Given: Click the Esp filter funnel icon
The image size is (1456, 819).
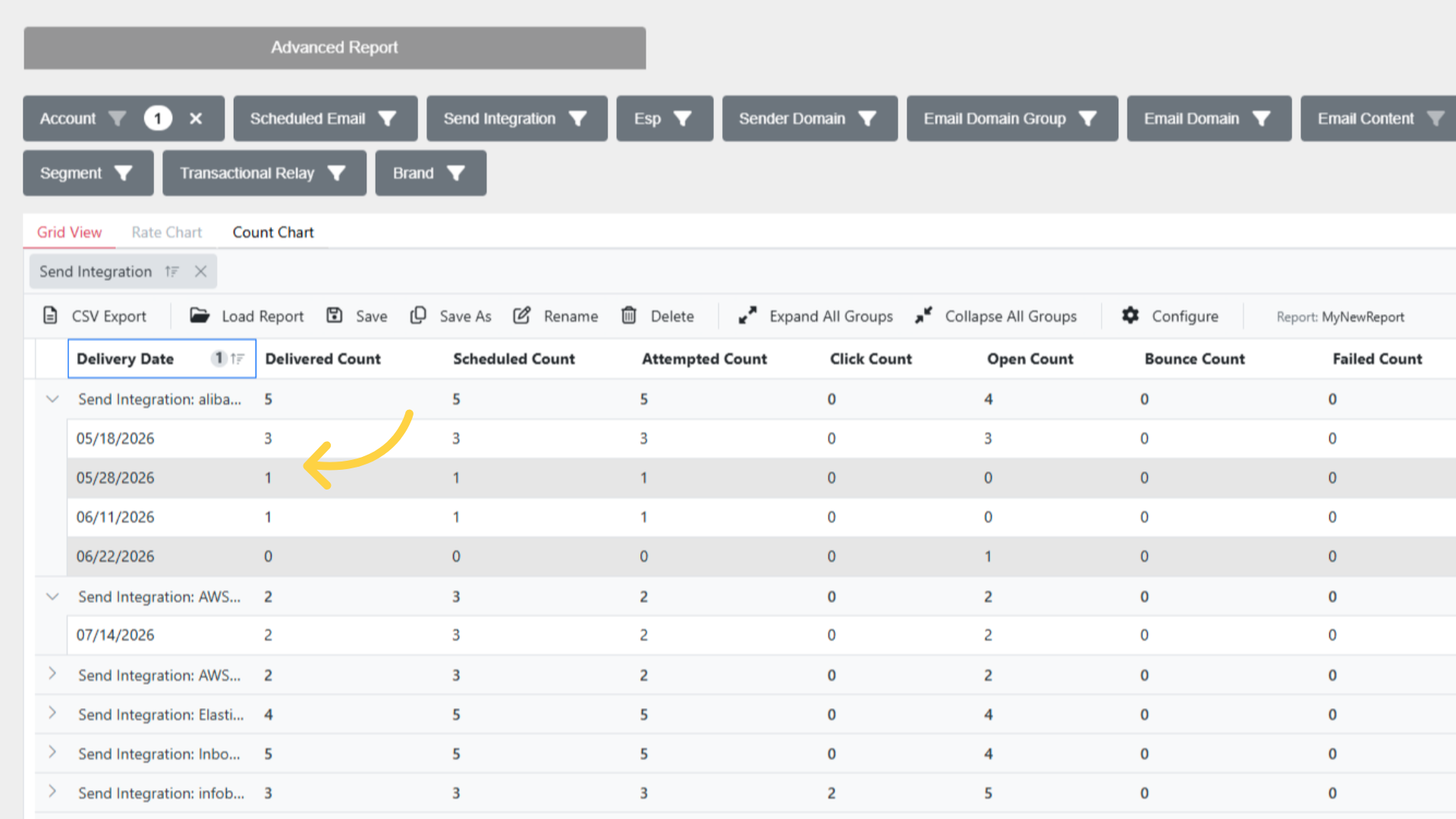Looking at the screenshot, I should coord(682,118).
